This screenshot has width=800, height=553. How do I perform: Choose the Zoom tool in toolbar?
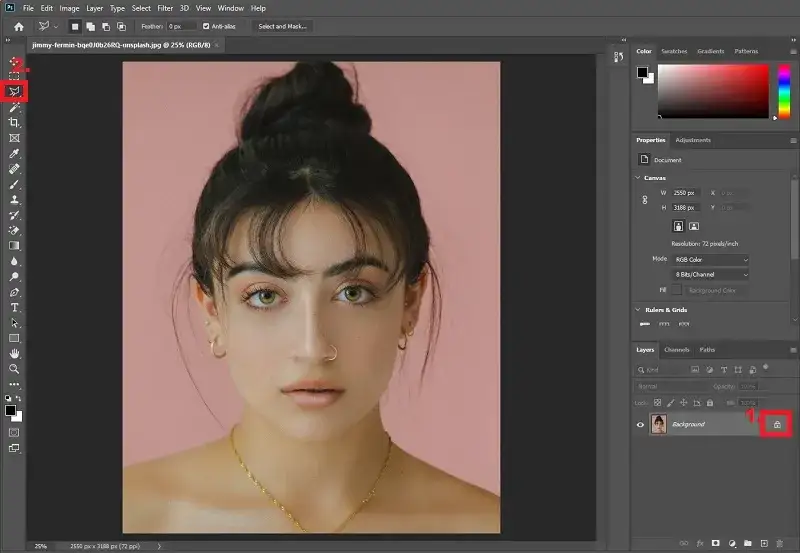click(x=14, y=369)
